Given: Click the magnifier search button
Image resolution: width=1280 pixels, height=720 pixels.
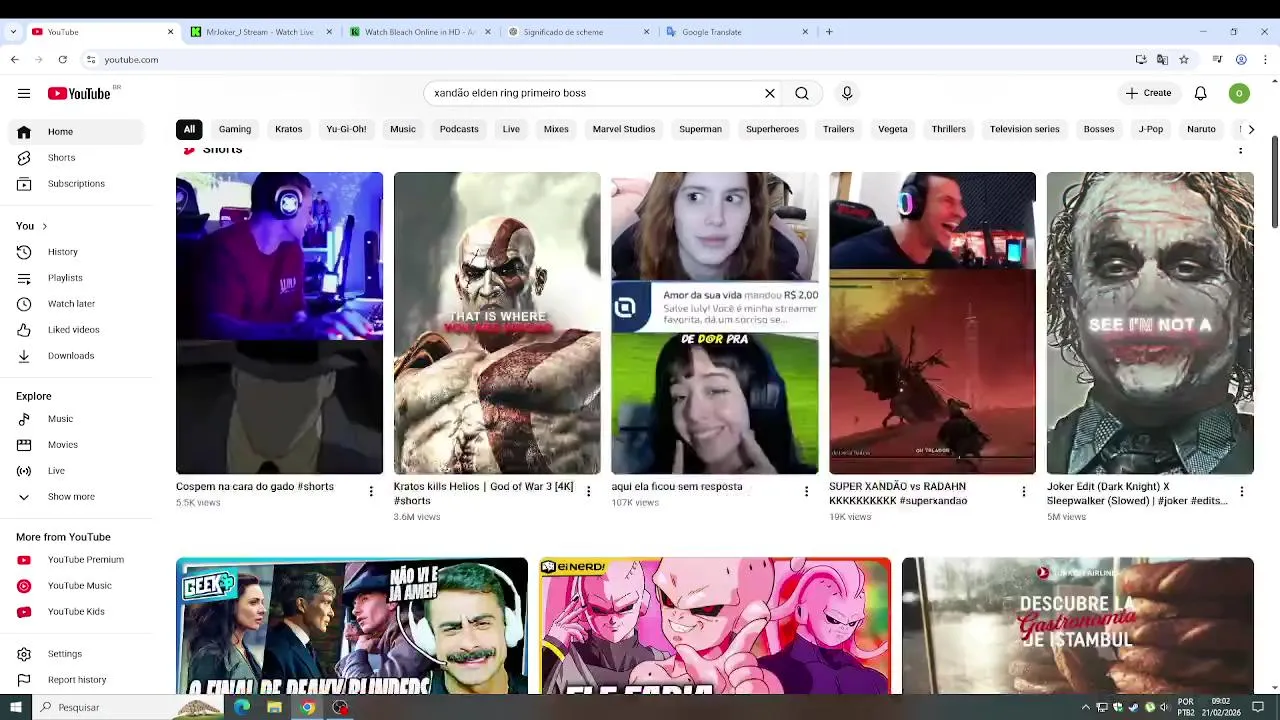Looking at the screenshot, I should tap(802, 93).
